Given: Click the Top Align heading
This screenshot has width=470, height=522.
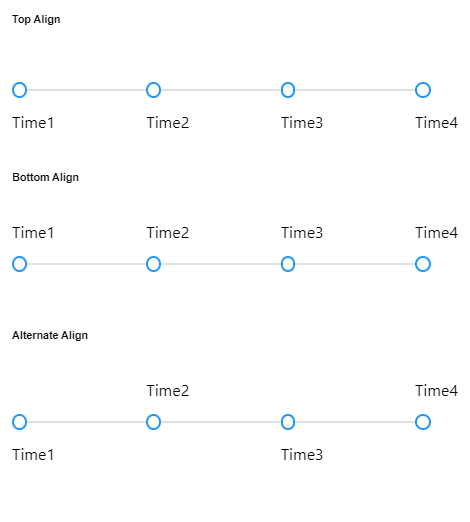Looking at the screenshot, I should [x=36, y=19].
